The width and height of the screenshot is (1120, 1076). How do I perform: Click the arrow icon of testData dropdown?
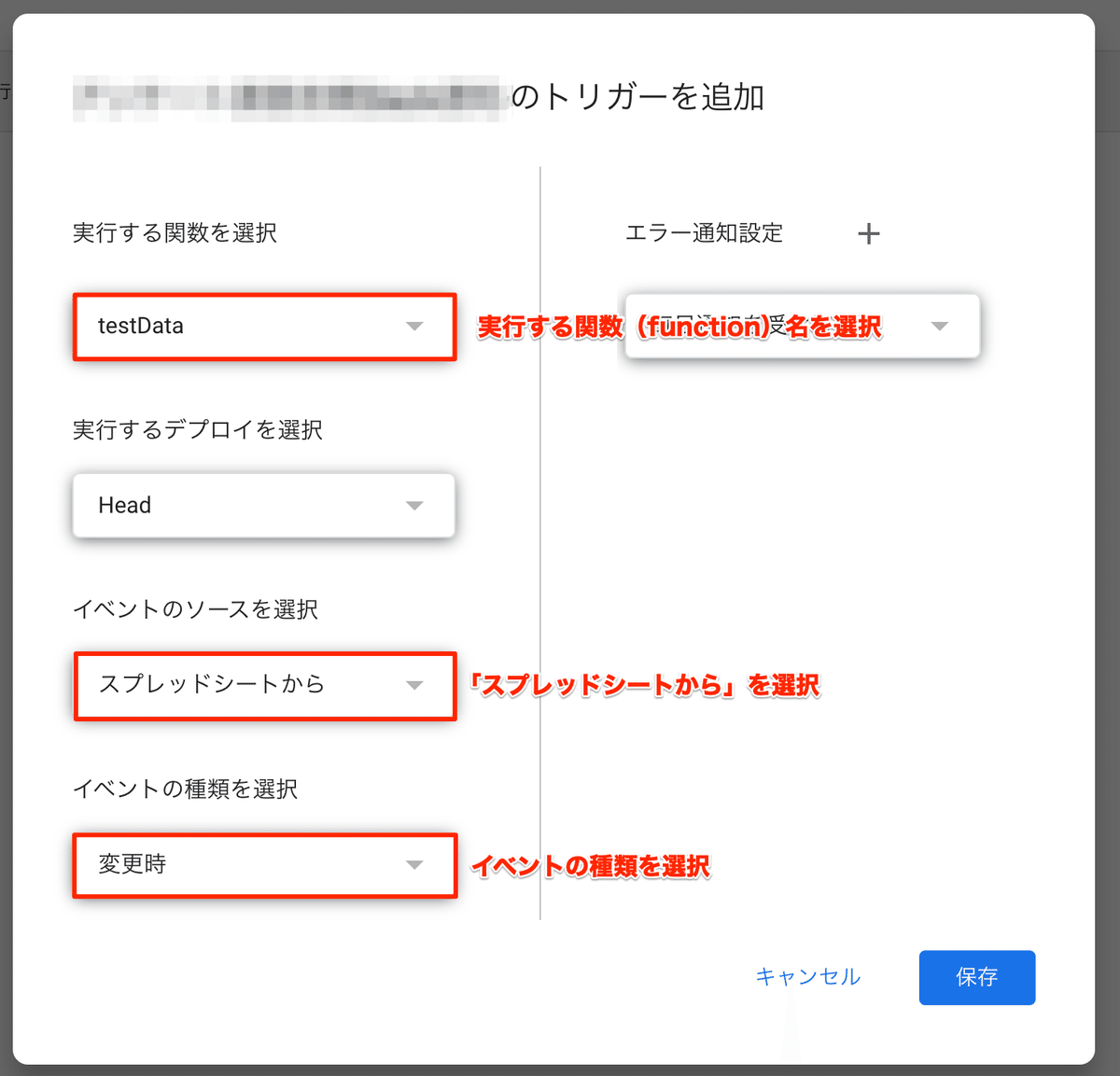414,326
